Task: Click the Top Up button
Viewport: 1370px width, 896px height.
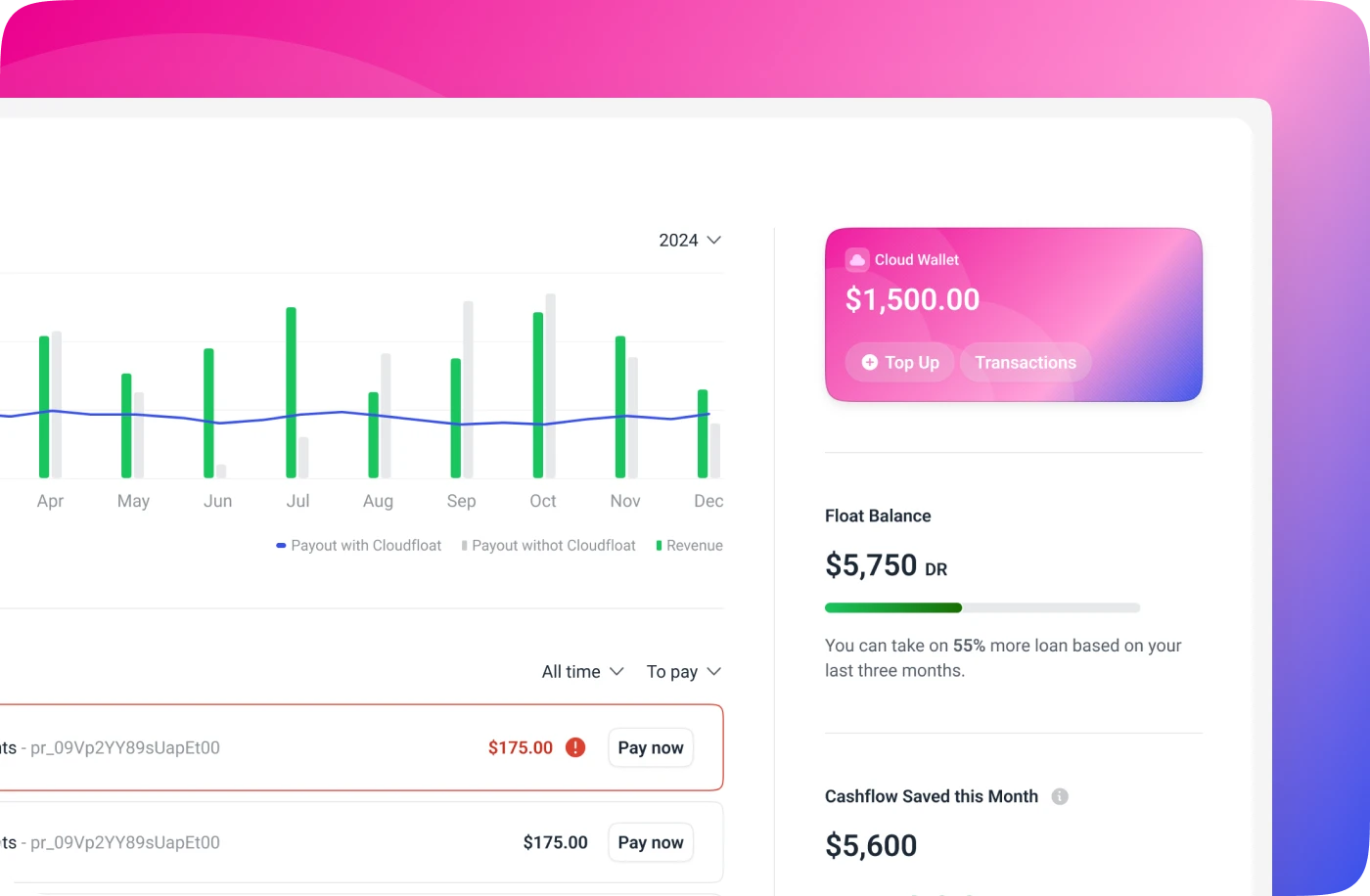Action: 899,362
